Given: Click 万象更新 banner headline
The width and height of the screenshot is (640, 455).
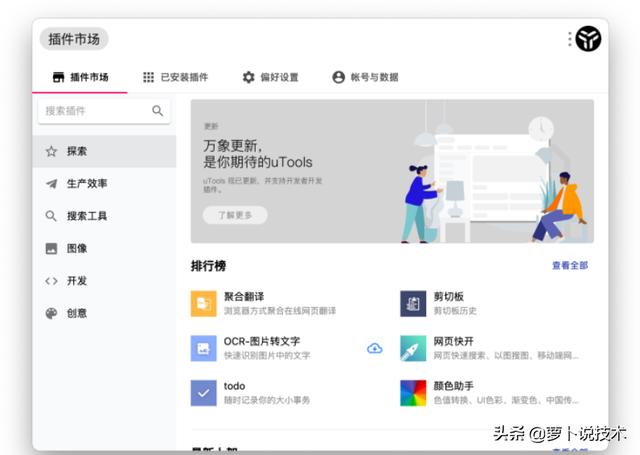Looking at the screenshot, I should click(258, 154).
